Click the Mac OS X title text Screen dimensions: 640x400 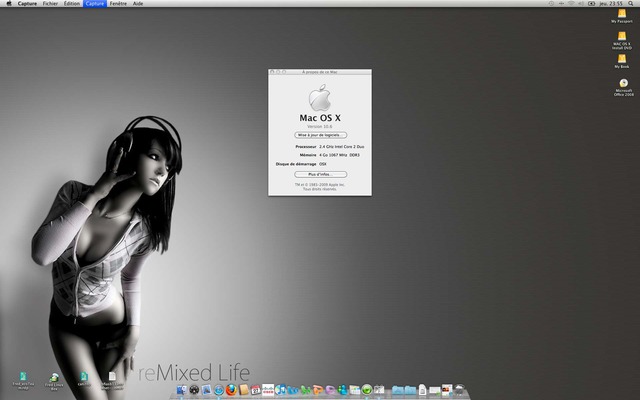tap(320, 118)
